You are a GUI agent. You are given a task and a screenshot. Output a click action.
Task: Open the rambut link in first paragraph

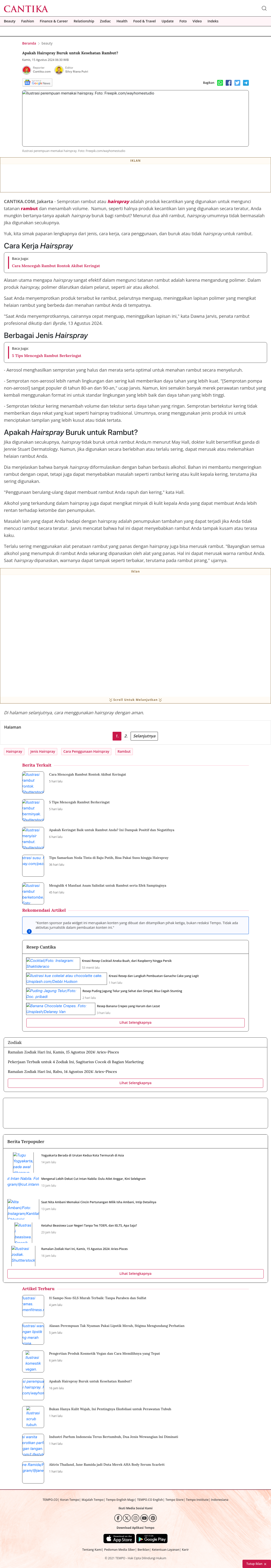tap(29, 208)
